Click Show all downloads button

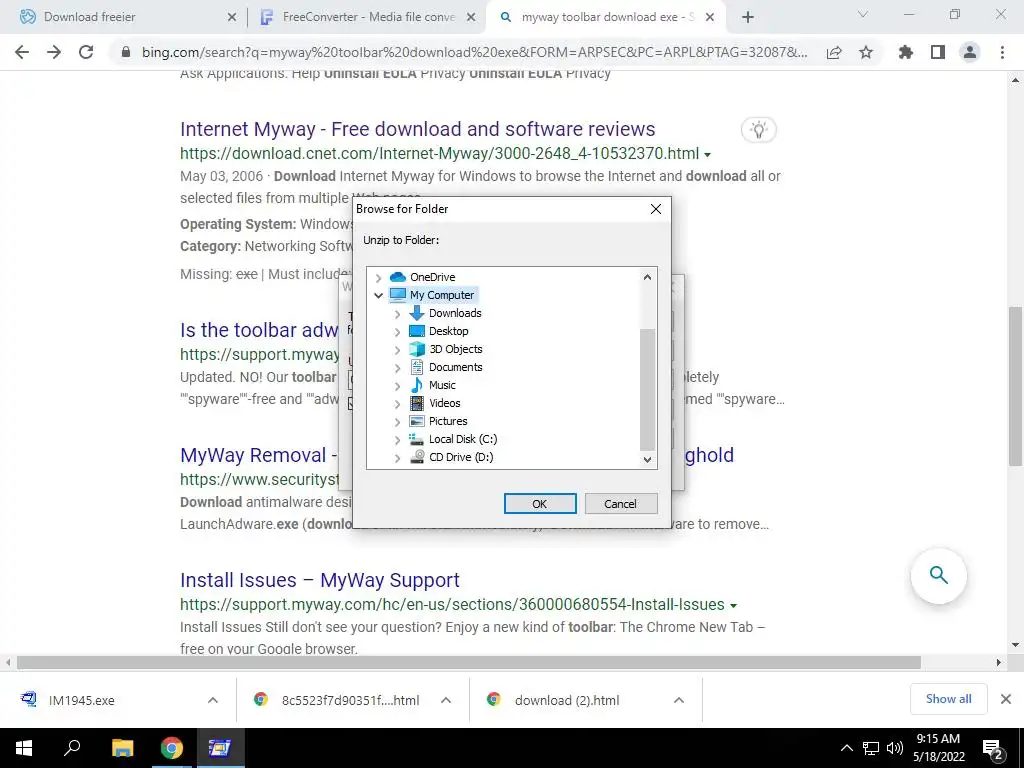tap(948, 699)
